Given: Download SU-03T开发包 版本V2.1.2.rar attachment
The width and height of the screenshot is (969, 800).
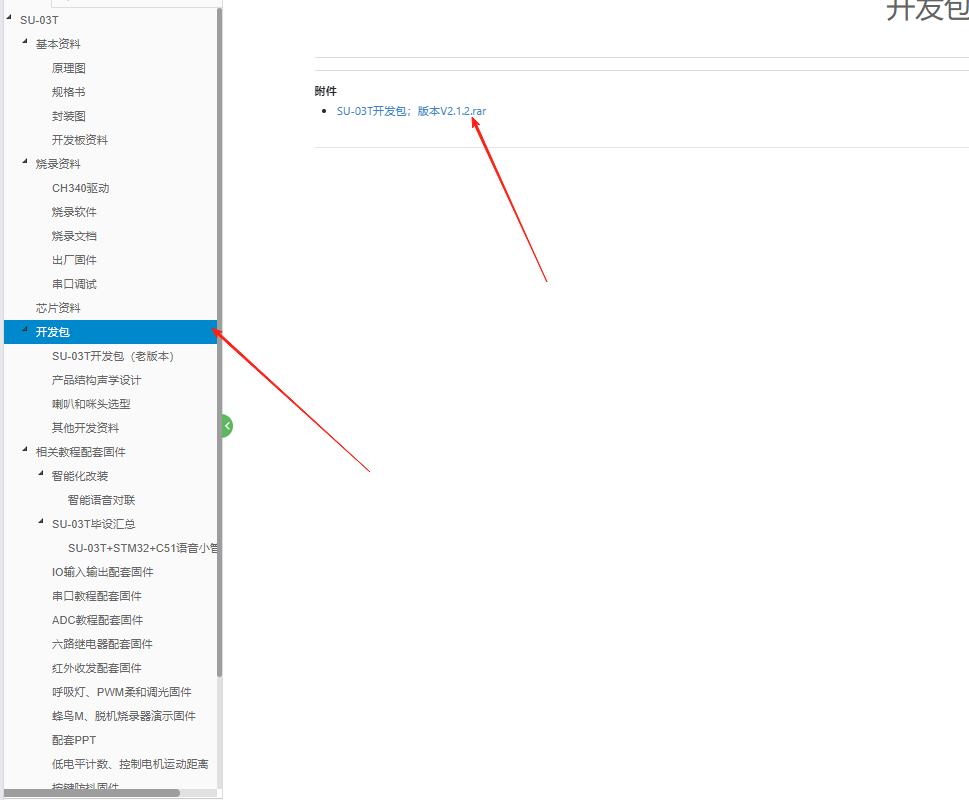Looking at the screenshot, I should pyautogui.click(x=411, y=111).
